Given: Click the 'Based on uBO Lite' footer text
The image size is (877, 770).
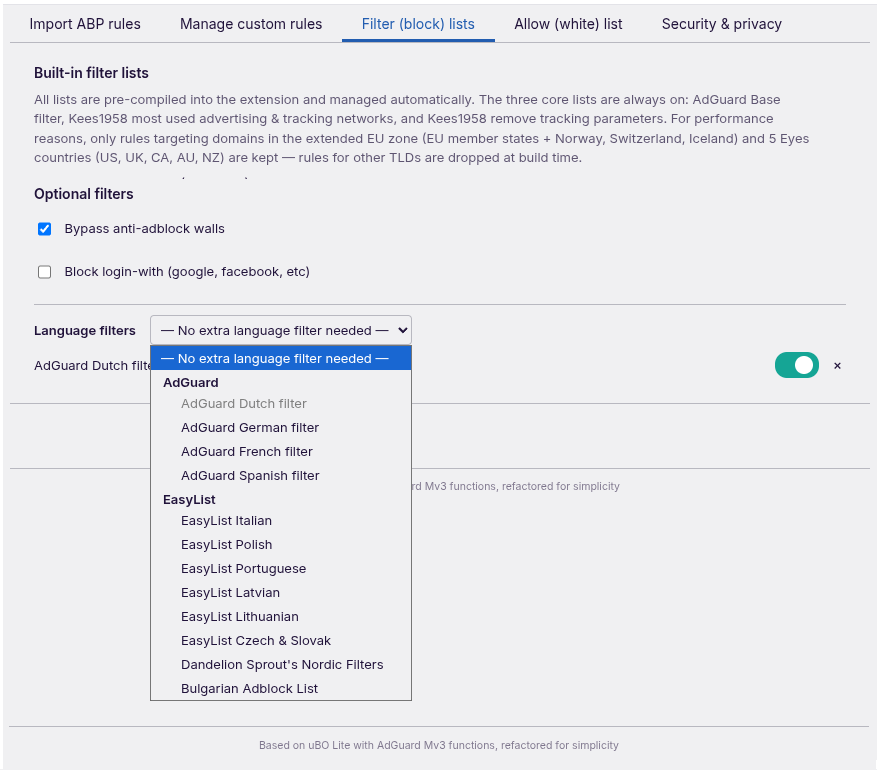Looking at the screenshot, I should [438, 745].
